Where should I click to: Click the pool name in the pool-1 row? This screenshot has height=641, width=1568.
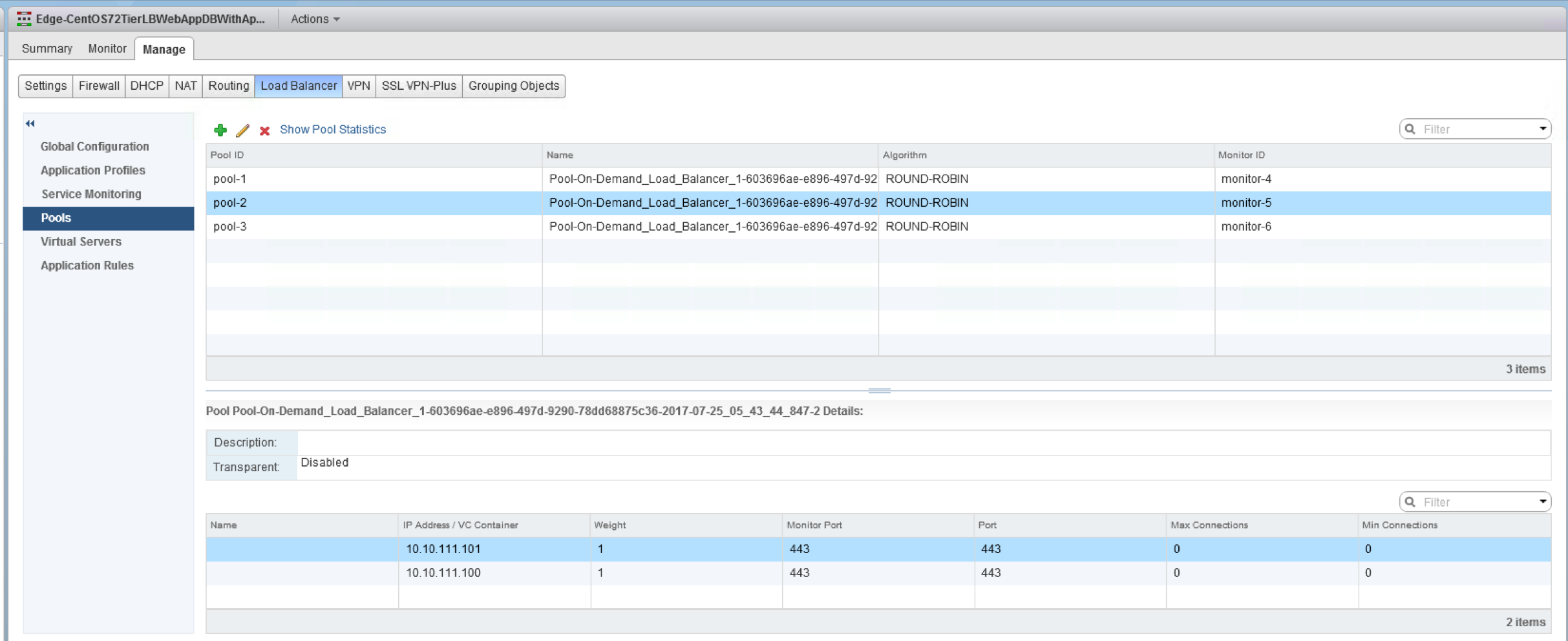(x=713, y=179)
